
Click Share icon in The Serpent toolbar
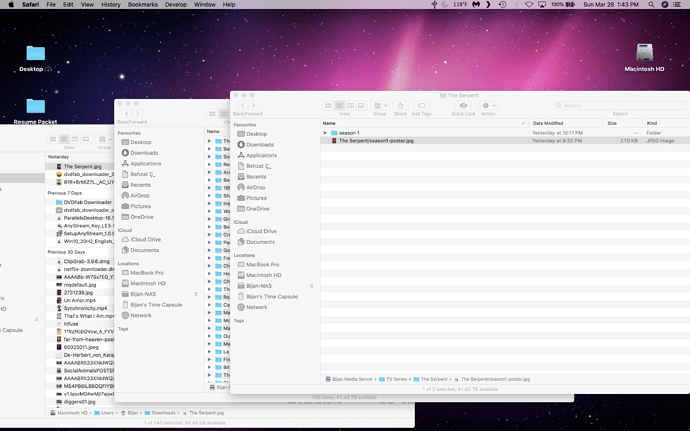click(400, 106)
